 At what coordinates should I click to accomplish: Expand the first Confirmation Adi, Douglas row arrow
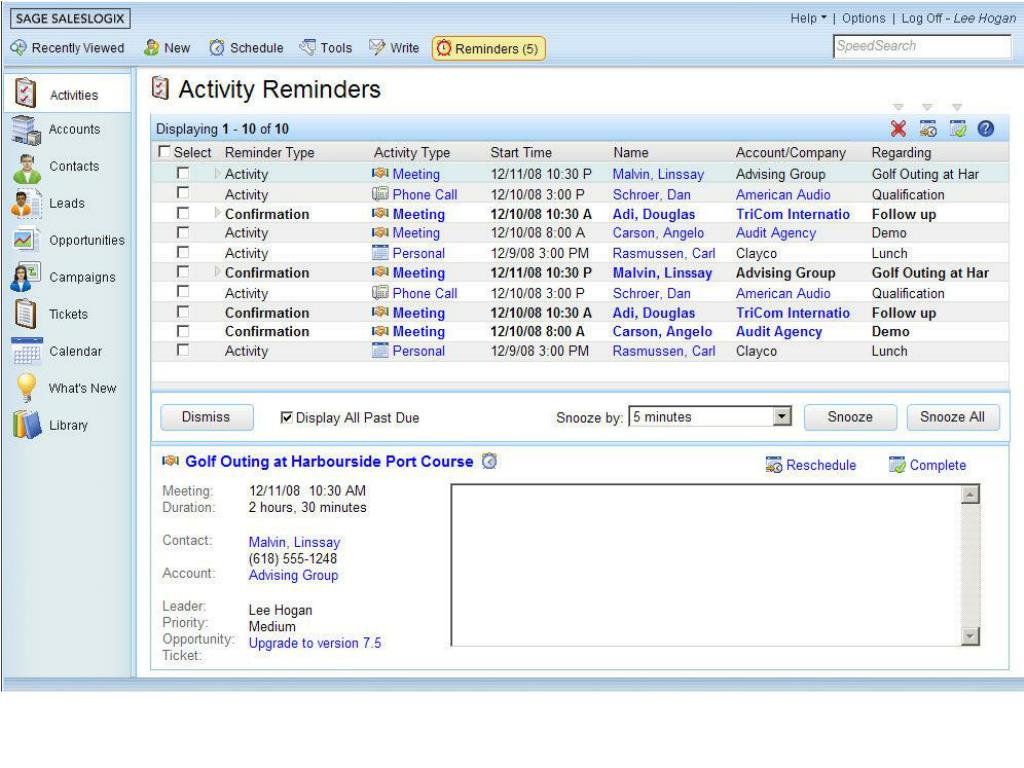[x=217, y=213]
